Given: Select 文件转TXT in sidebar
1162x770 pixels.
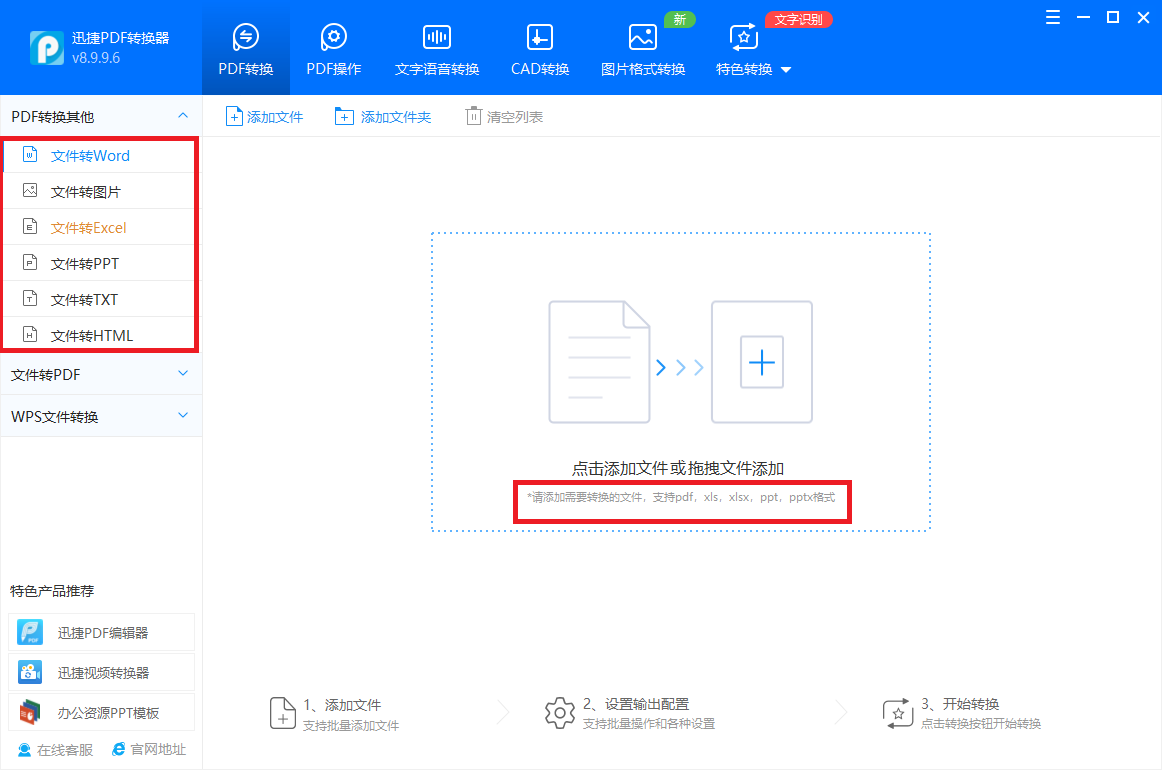Looking at the screenshot, I should click(99, 299).
